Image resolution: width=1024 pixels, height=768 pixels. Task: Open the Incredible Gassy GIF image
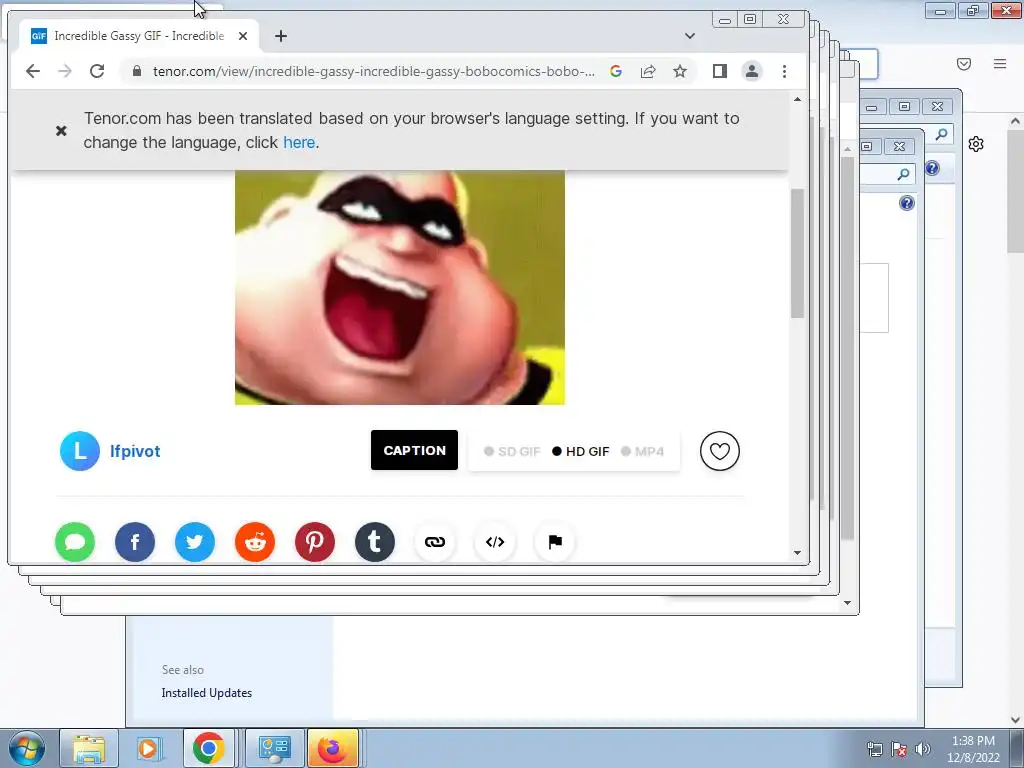pos(400,287)
